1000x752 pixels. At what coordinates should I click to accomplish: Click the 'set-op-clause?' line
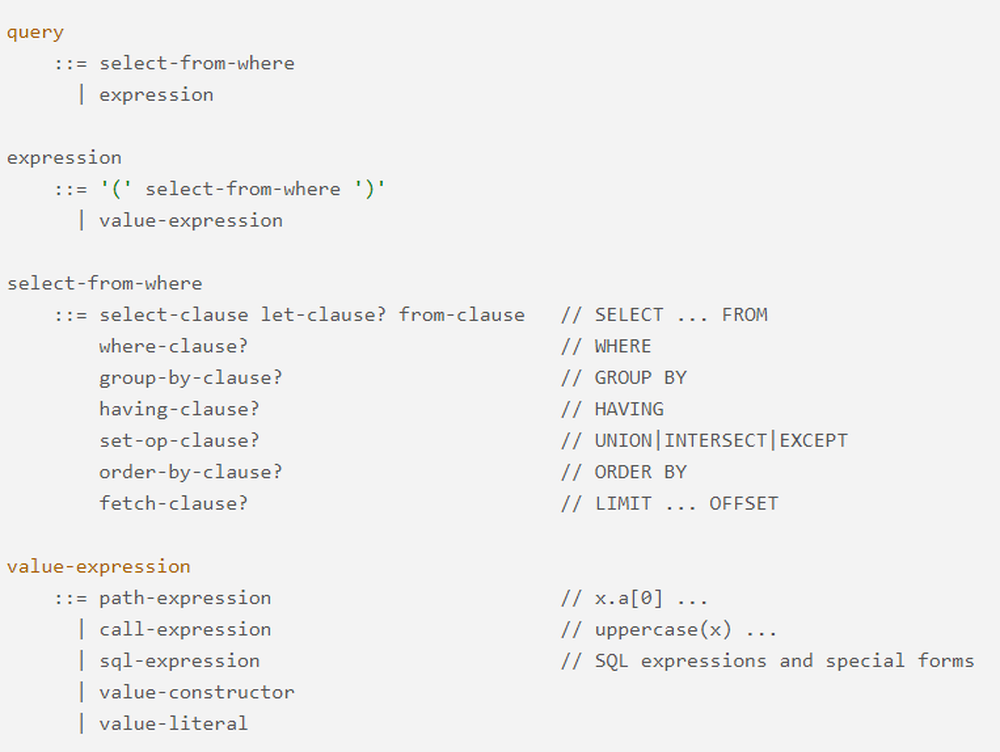(179, 441)
